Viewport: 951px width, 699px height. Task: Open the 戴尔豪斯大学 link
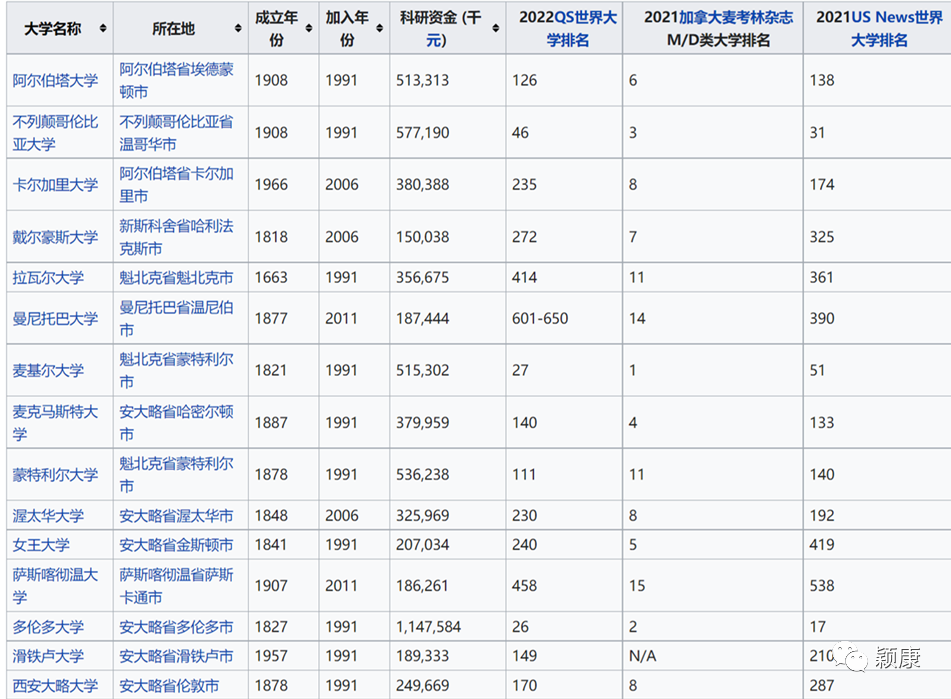[55, 237]
